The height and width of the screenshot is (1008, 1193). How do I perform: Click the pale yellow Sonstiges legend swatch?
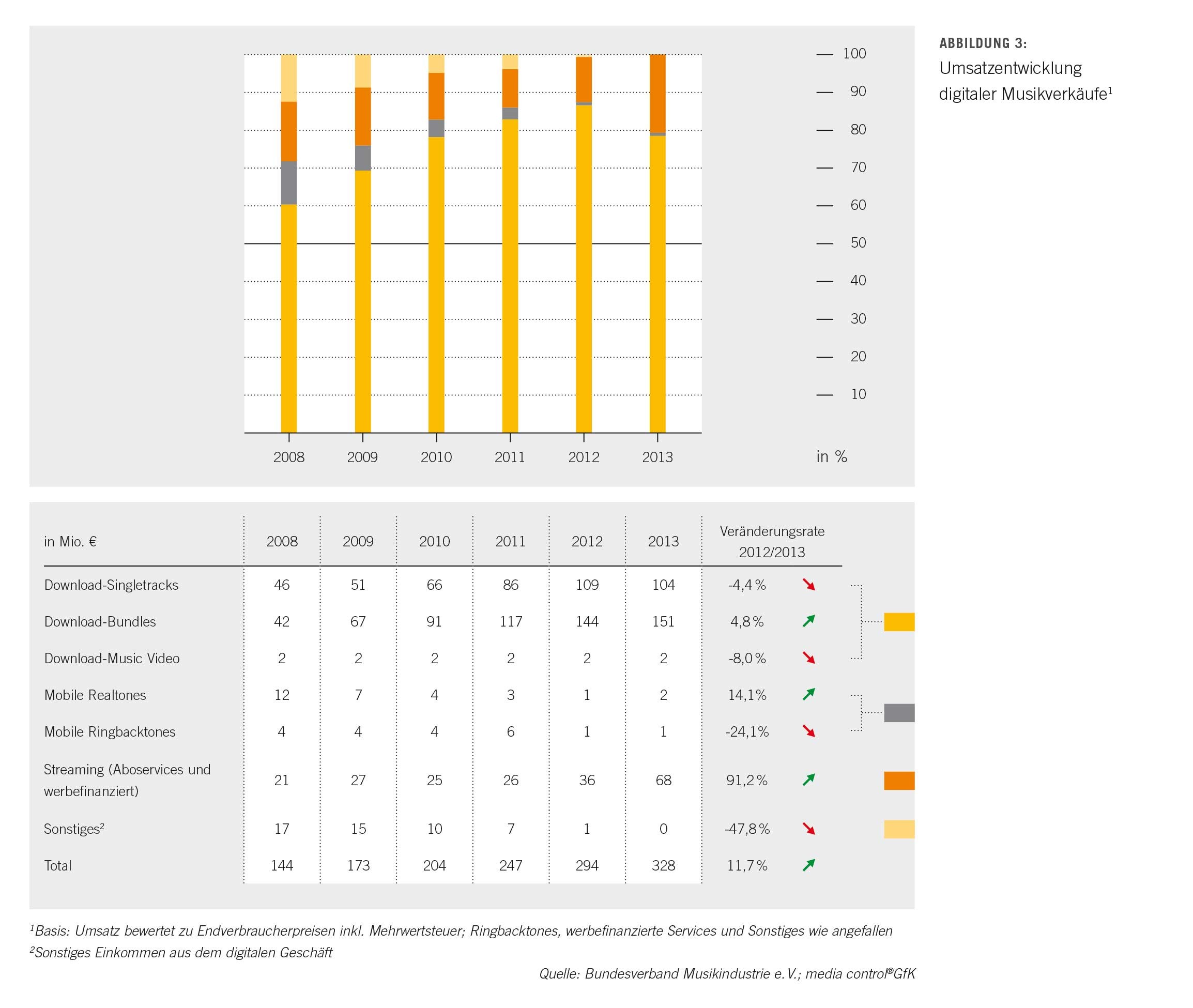pos(899,829)
